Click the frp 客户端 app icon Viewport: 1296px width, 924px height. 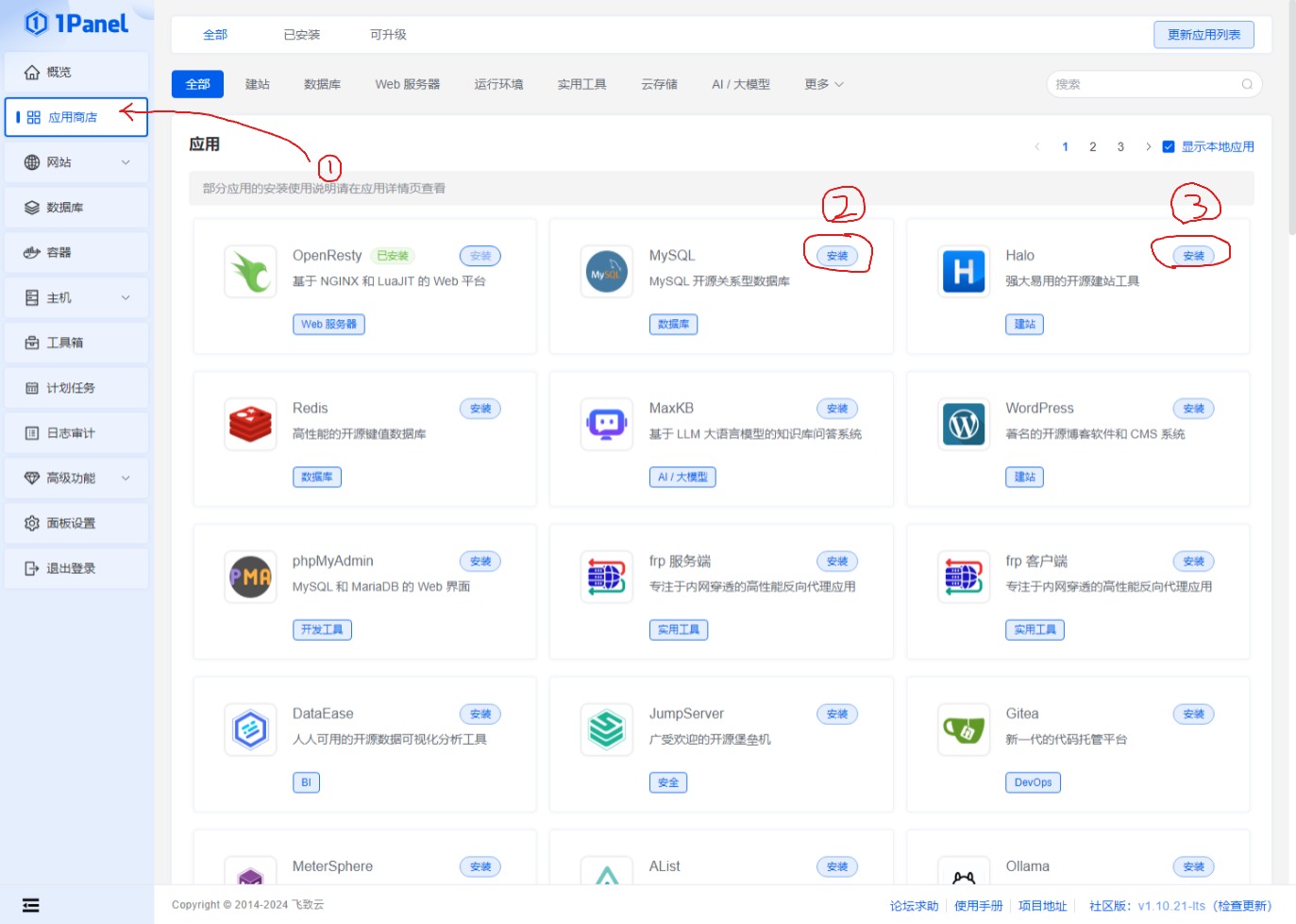click(964, 577)
